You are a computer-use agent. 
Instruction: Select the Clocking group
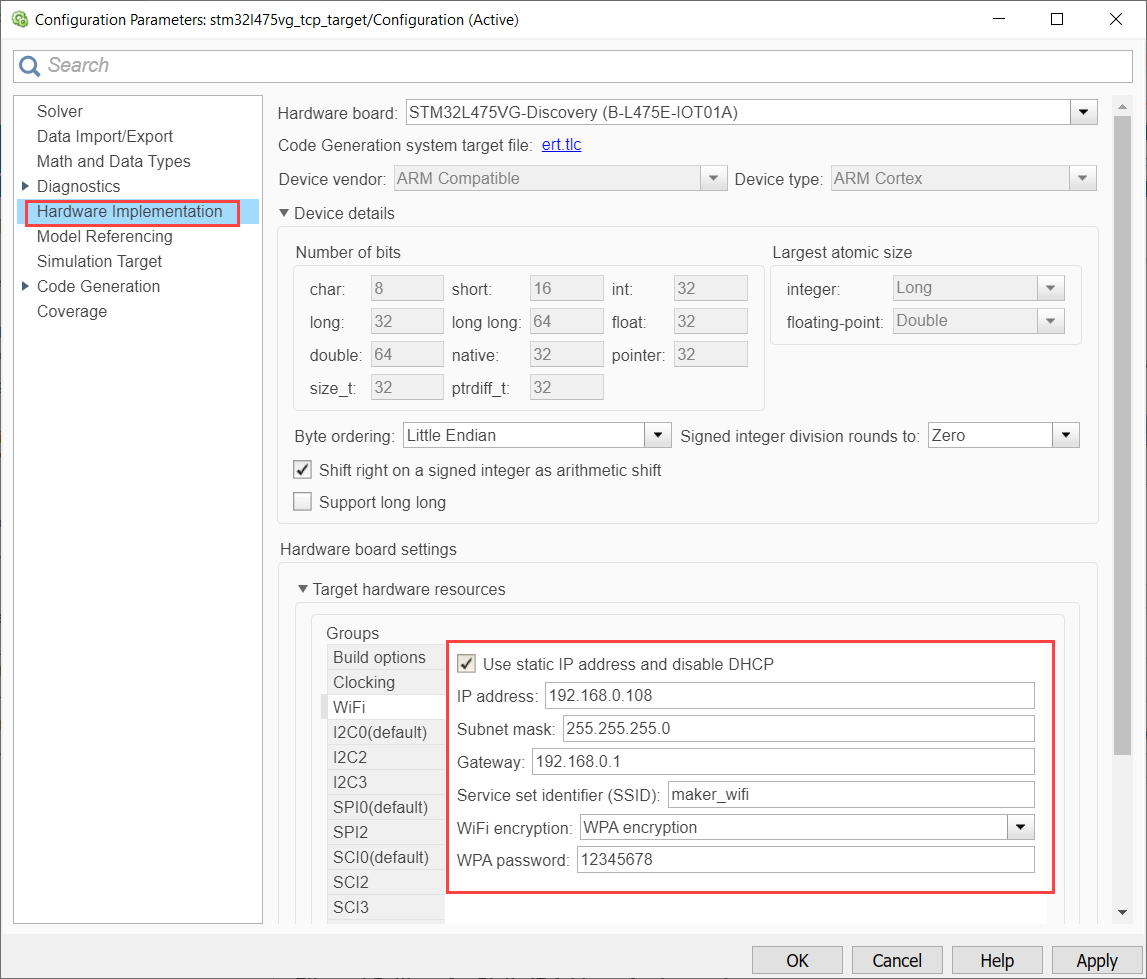point(364,682)
